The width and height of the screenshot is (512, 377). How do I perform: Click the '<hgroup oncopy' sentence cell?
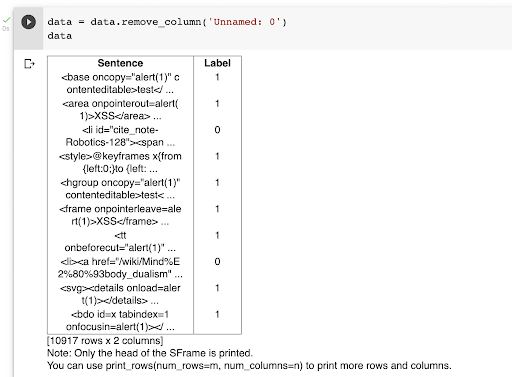[120, 189]
